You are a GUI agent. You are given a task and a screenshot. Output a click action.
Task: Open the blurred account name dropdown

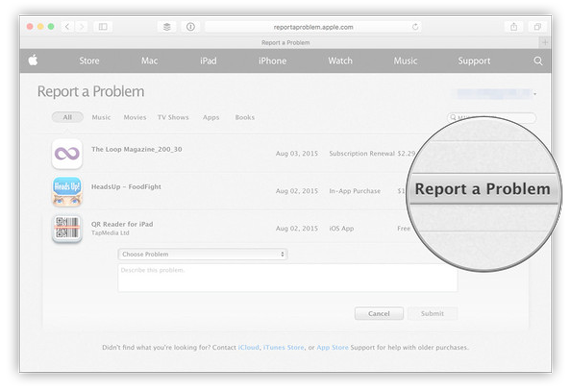pyautogui.click(x=495, y=94)
